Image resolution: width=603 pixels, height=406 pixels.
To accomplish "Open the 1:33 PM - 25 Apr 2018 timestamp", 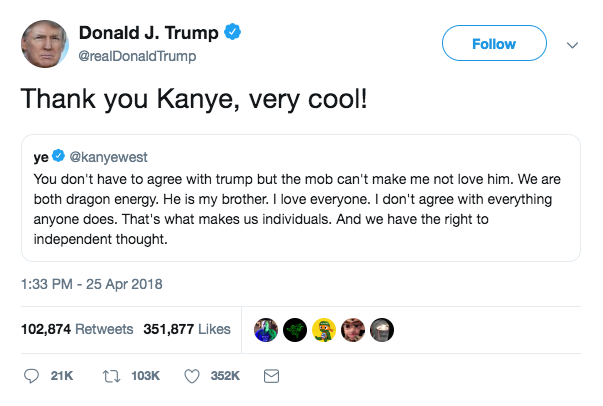I will pos(91,285).
